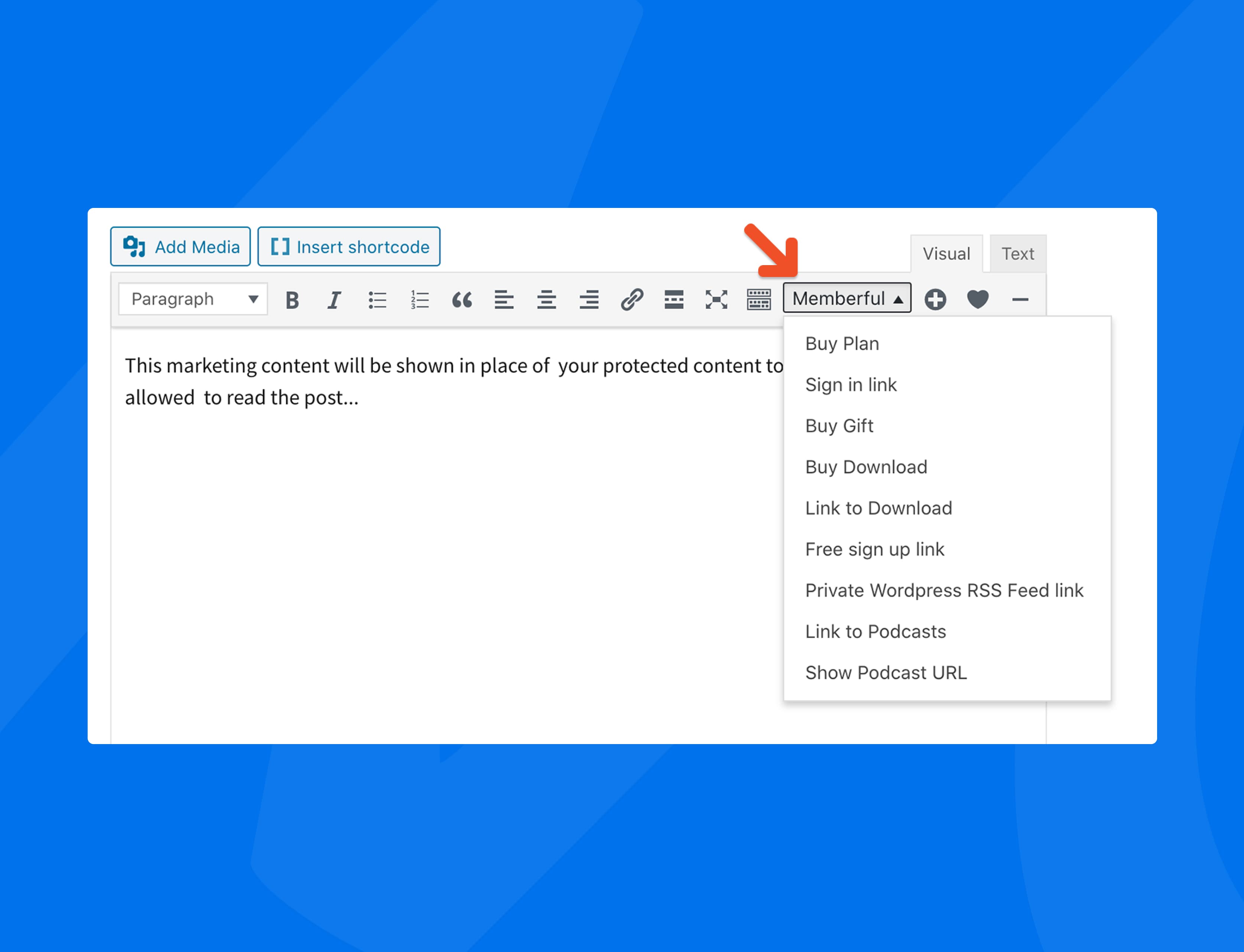The width and height of the screenshot is (1244, 952).
Task: Toggle the toolbar kitchen sink
Action: coord(758,300)
